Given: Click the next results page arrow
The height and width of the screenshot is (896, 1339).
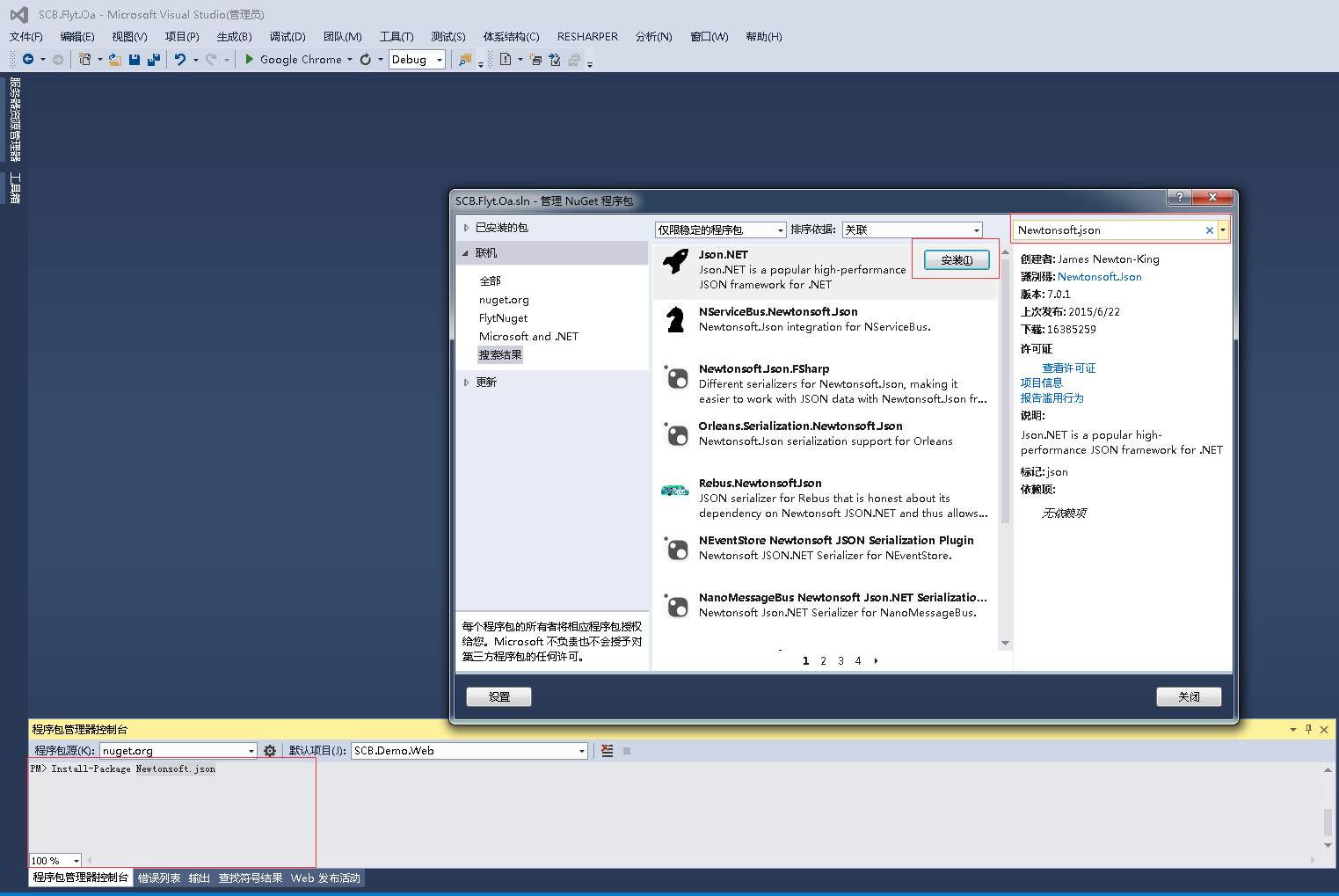Looking at the screenshot, I should pyautogui.click(x=876, y=661).
